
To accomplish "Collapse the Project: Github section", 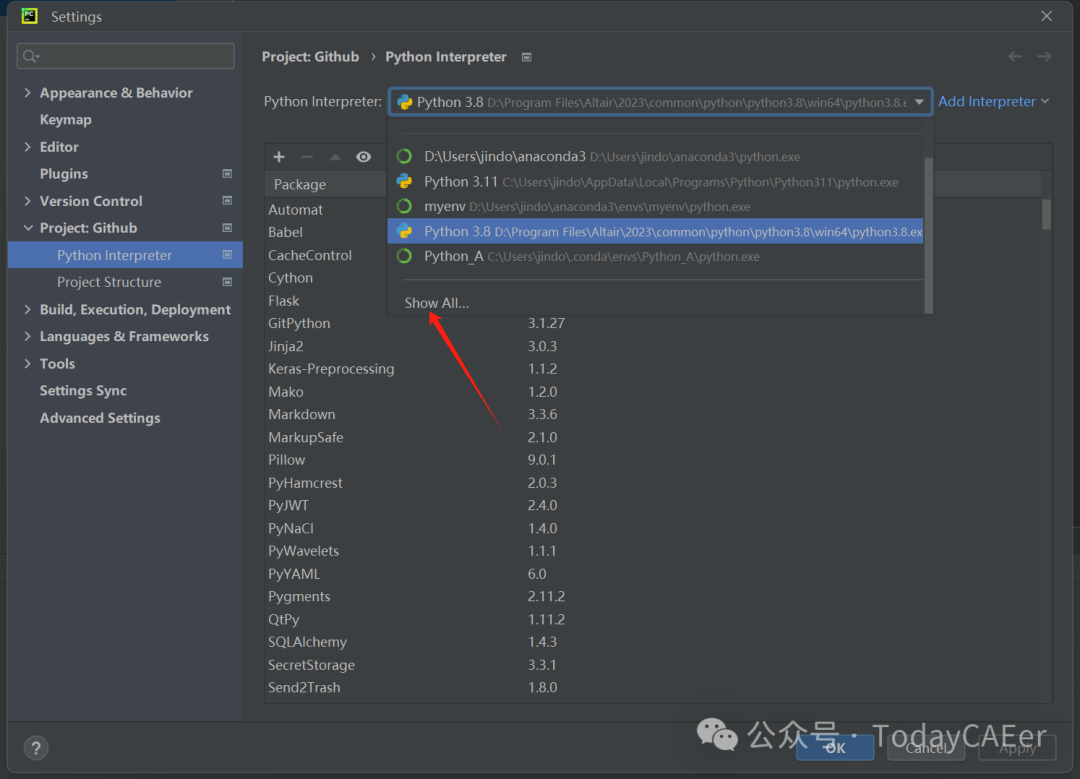I will coord(28,228).
